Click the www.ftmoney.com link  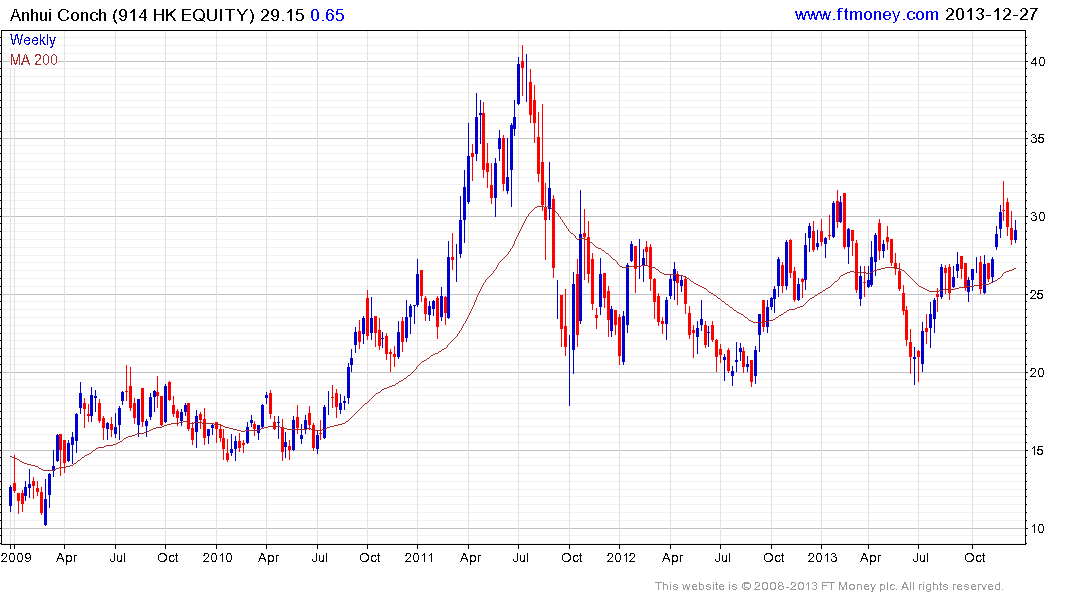pyautogui.click(x=866, y=14)
